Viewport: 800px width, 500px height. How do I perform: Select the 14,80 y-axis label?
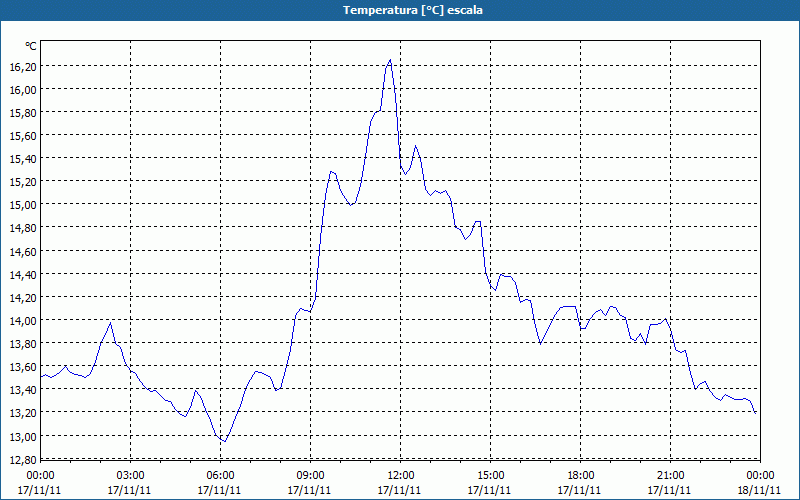pyautogui.click(x=23, y=228)
